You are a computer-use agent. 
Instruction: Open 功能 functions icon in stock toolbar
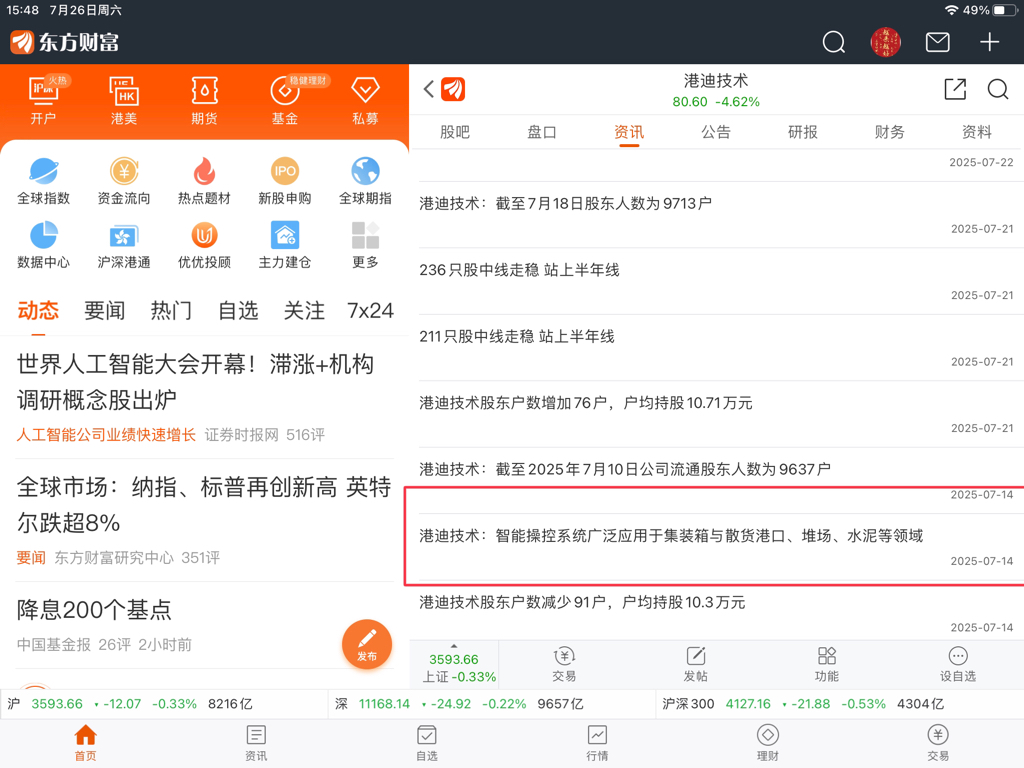pos(827,664)
